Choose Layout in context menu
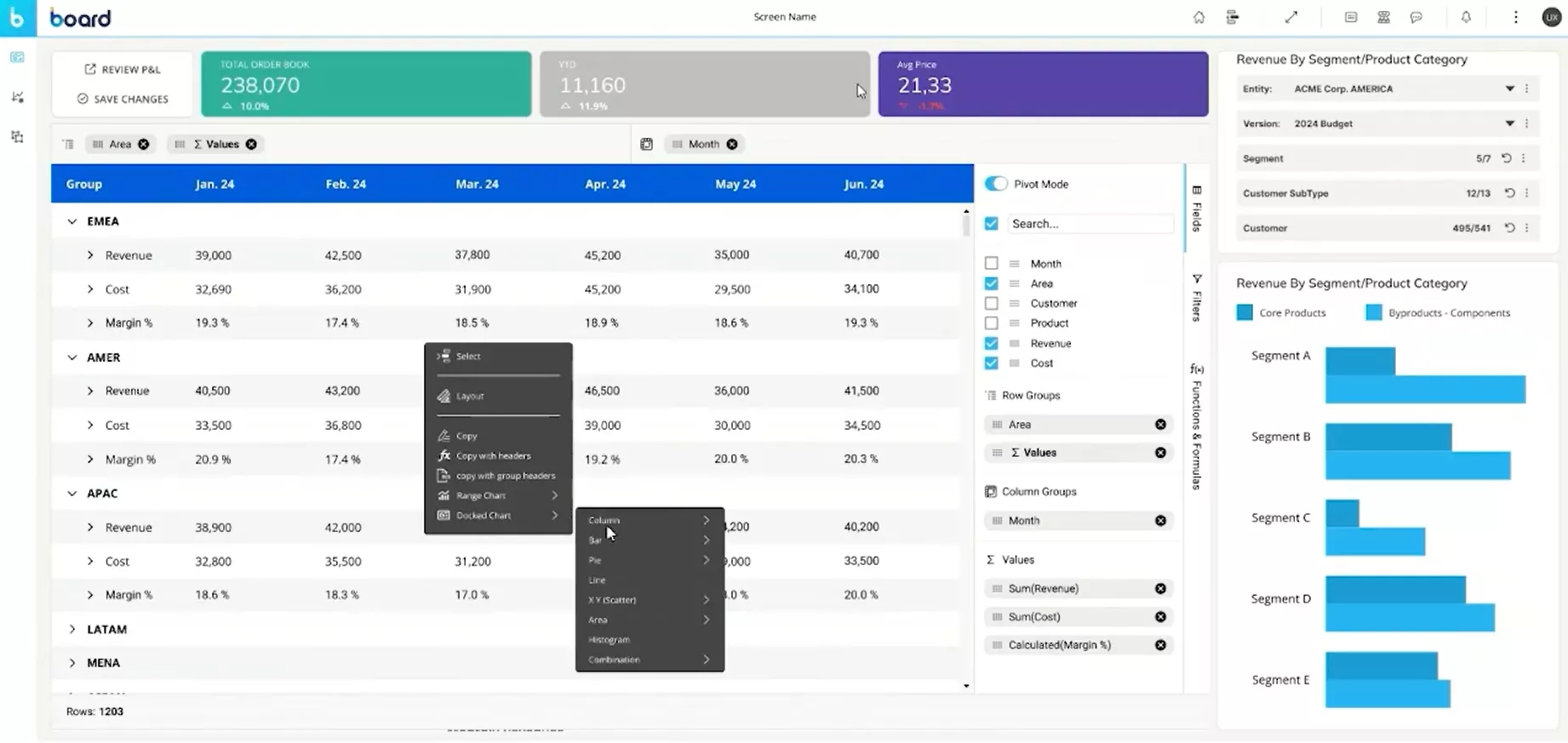Image resolution: width=1568 pixels, height=743 pixels. click(x=498, y=396)
